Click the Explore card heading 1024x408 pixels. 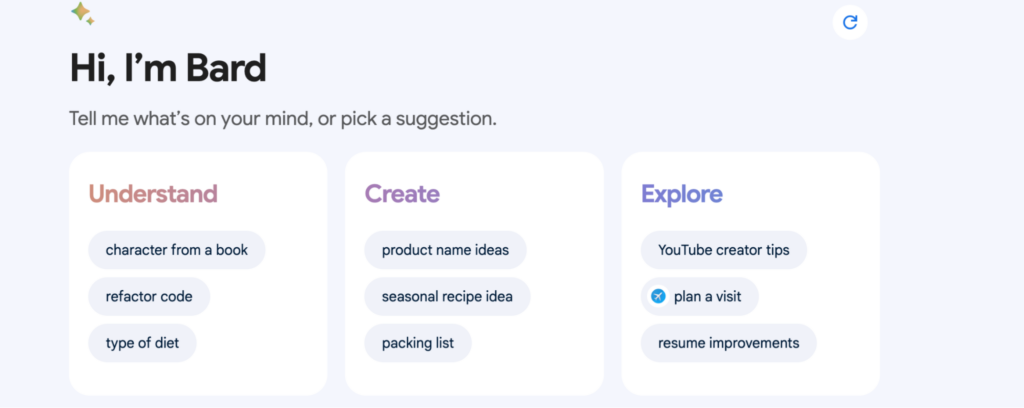pos(682,195)
